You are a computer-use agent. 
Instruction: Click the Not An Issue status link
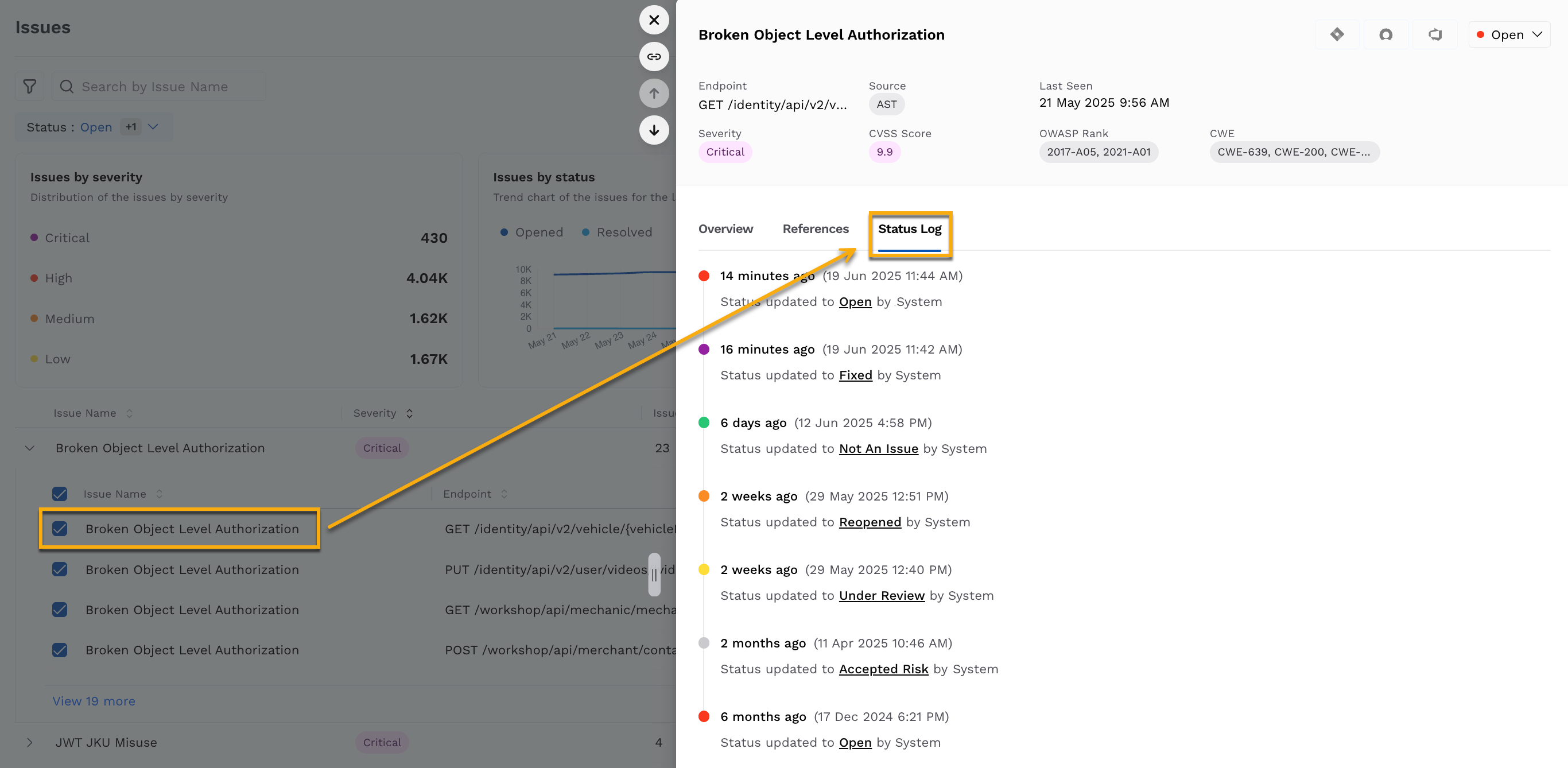click(x=878, y=449)
